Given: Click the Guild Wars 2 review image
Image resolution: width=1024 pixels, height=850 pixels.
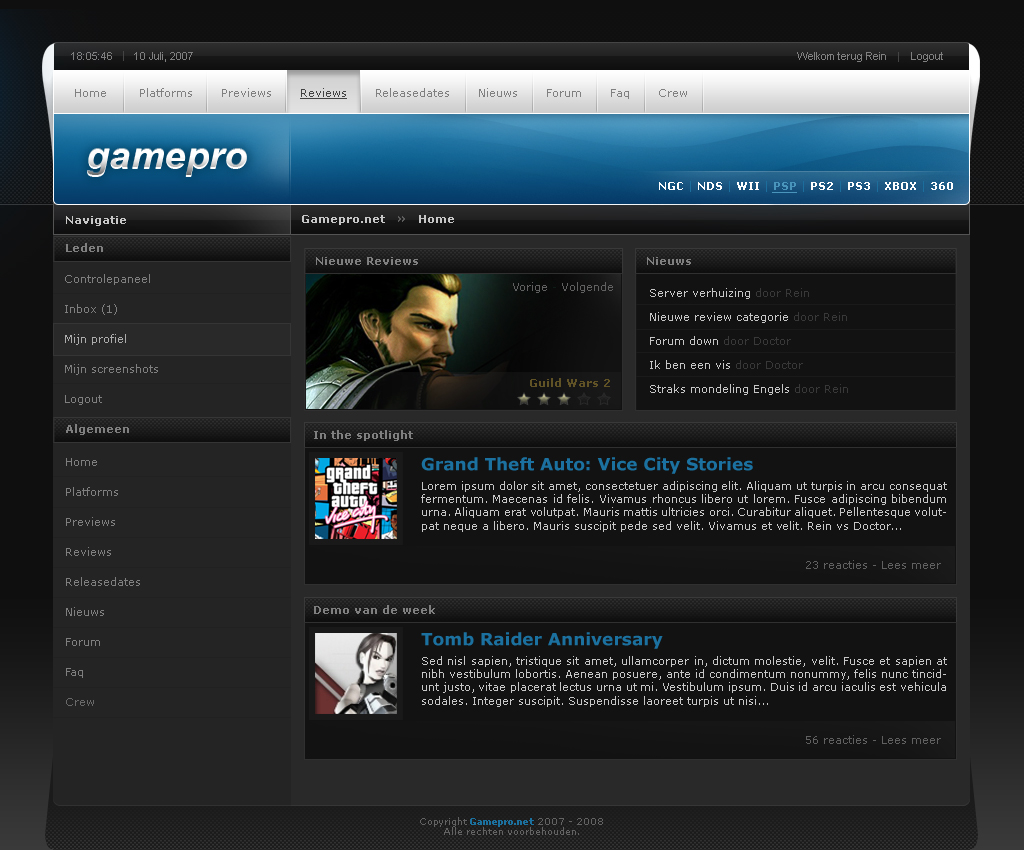Looking at the screenshot, I should (x=463, y=341).
